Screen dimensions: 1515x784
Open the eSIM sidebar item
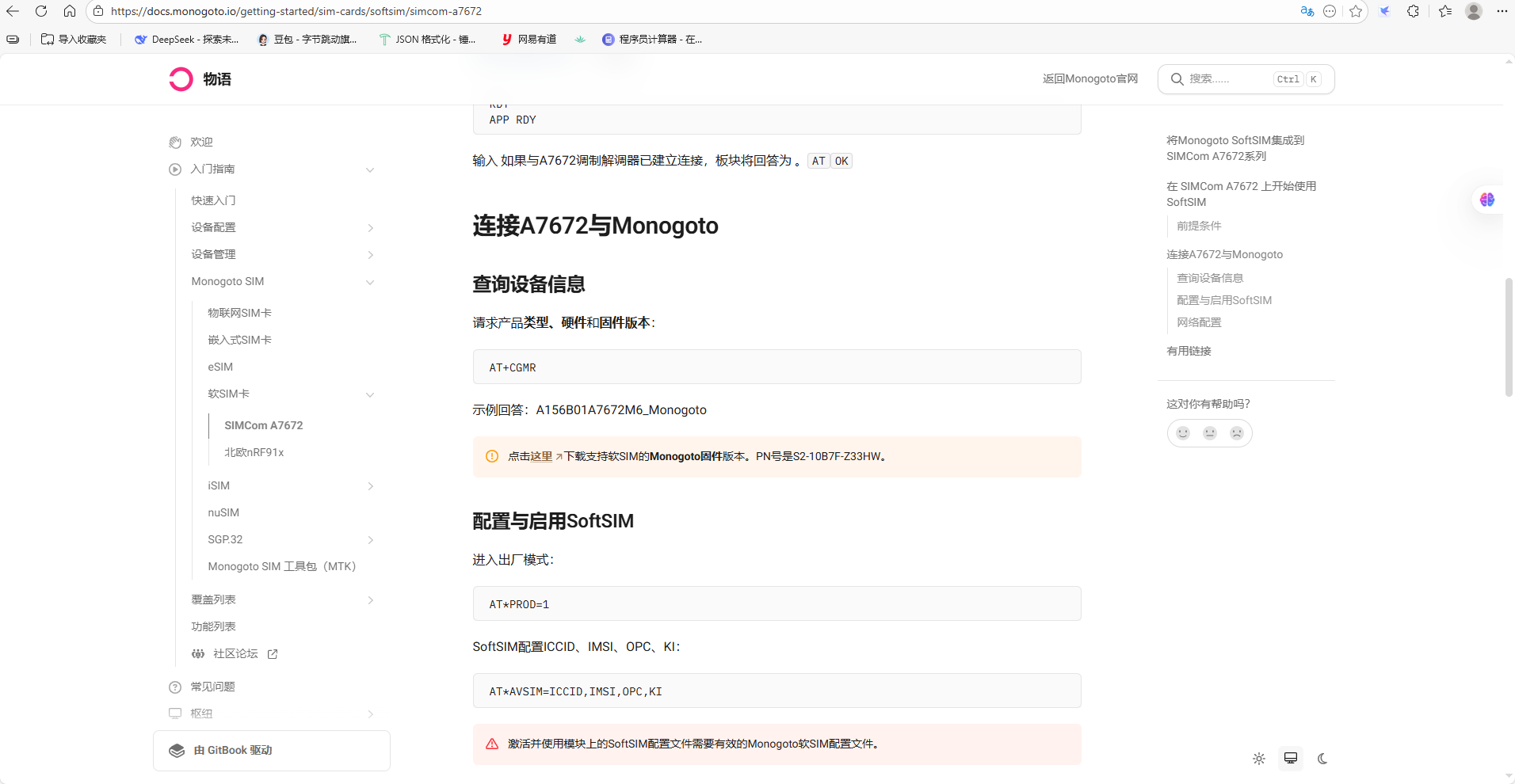(220, 367)
